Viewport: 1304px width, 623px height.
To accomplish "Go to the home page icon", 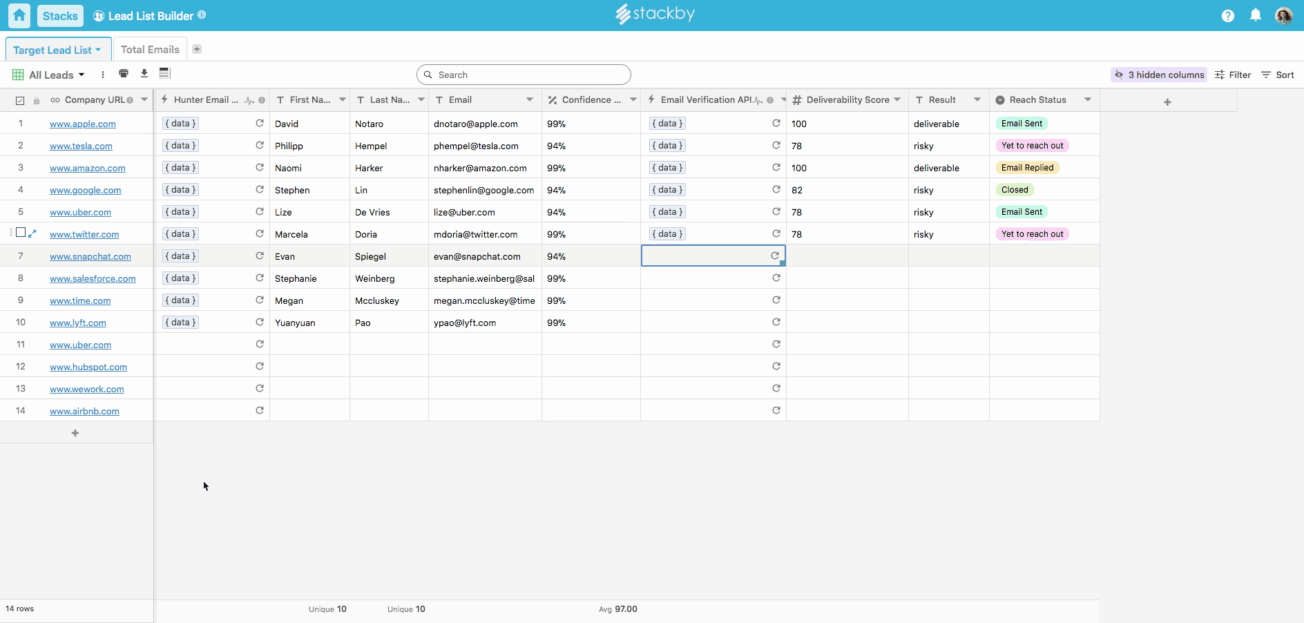I will (x=20, y=16).
